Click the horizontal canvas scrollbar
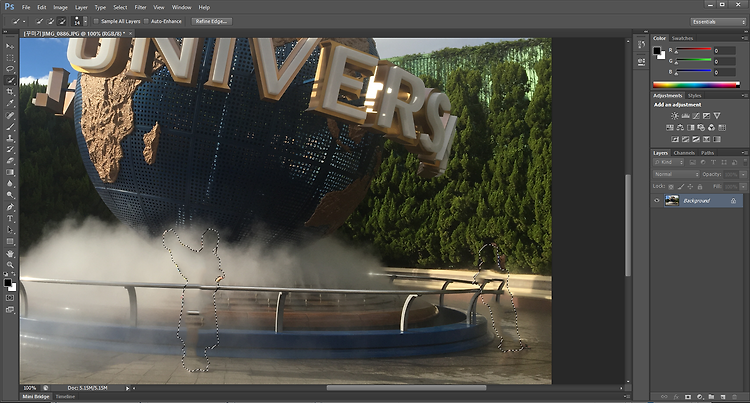The height and width of the screenshot is (403, 750). pos(406,388)
